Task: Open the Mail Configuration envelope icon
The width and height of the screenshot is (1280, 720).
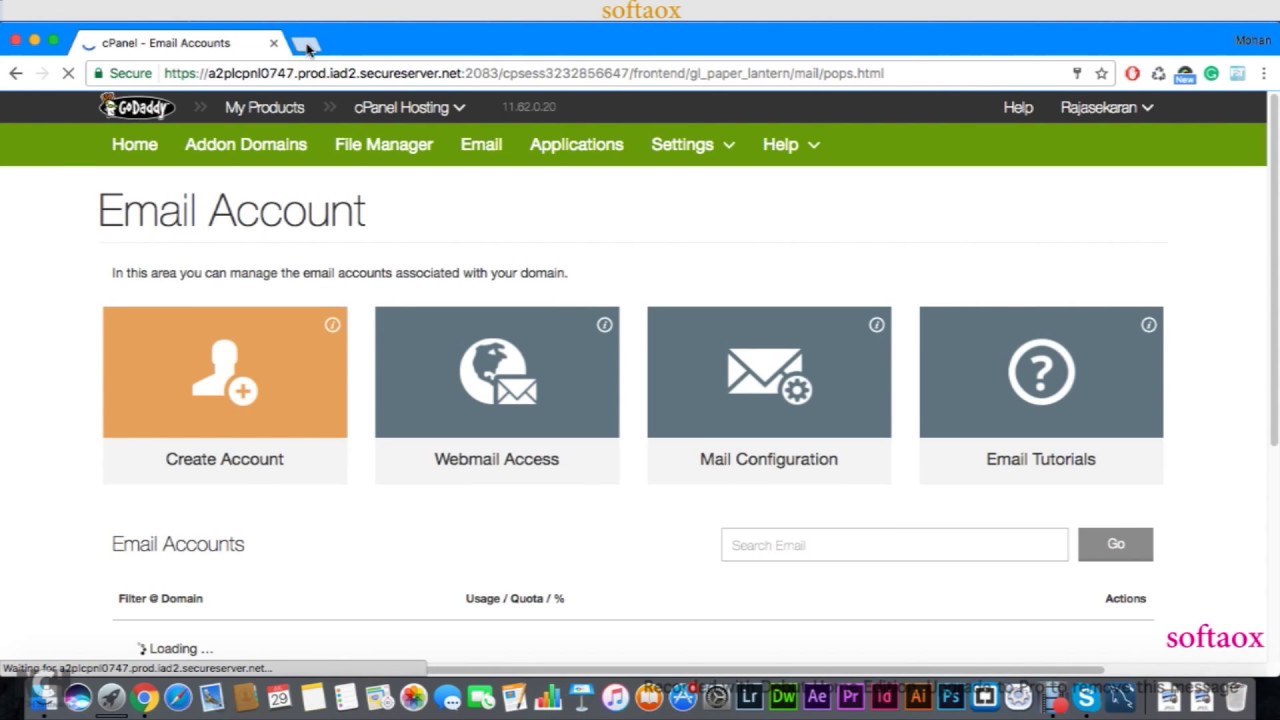Action: (769, 372)
